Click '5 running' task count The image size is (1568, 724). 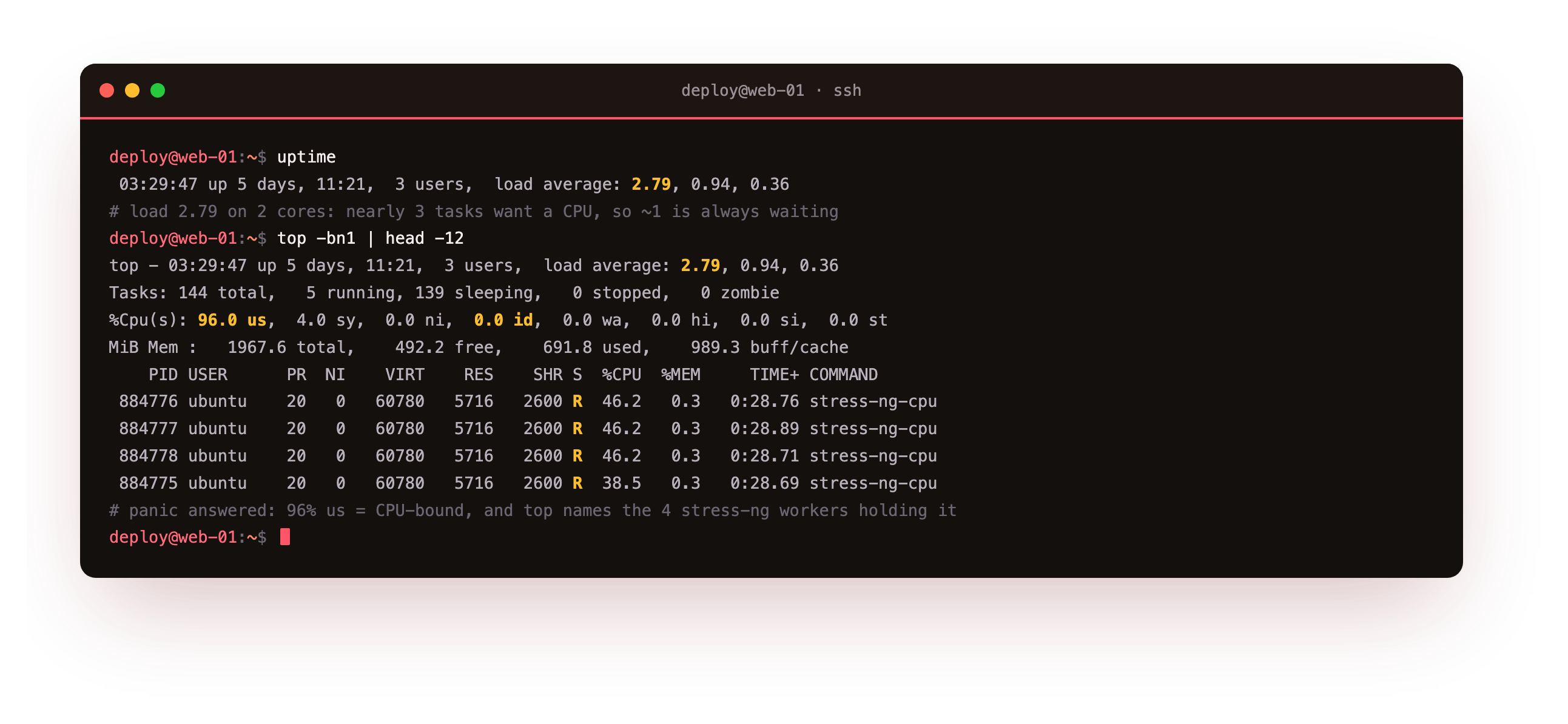[x=350, y=293]
